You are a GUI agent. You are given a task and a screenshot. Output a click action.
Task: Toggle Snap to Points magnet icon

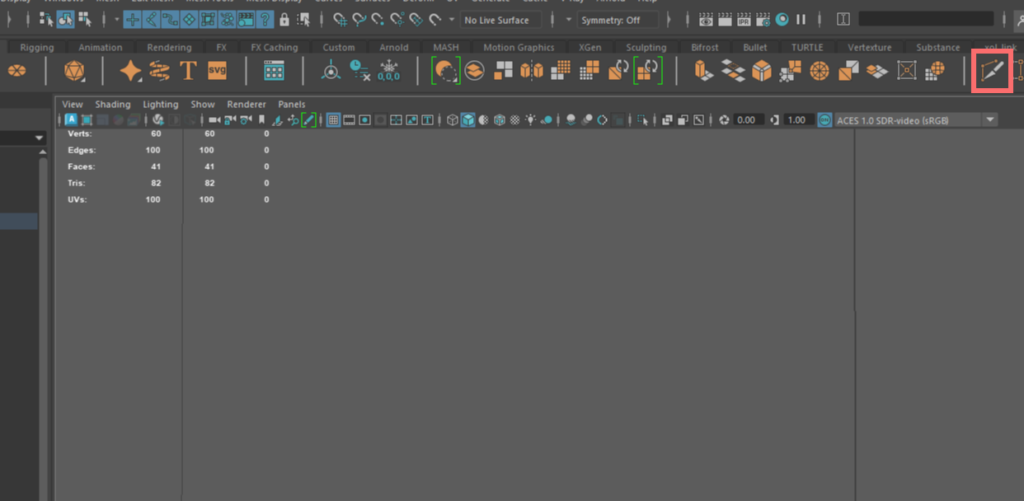(378, 20)
